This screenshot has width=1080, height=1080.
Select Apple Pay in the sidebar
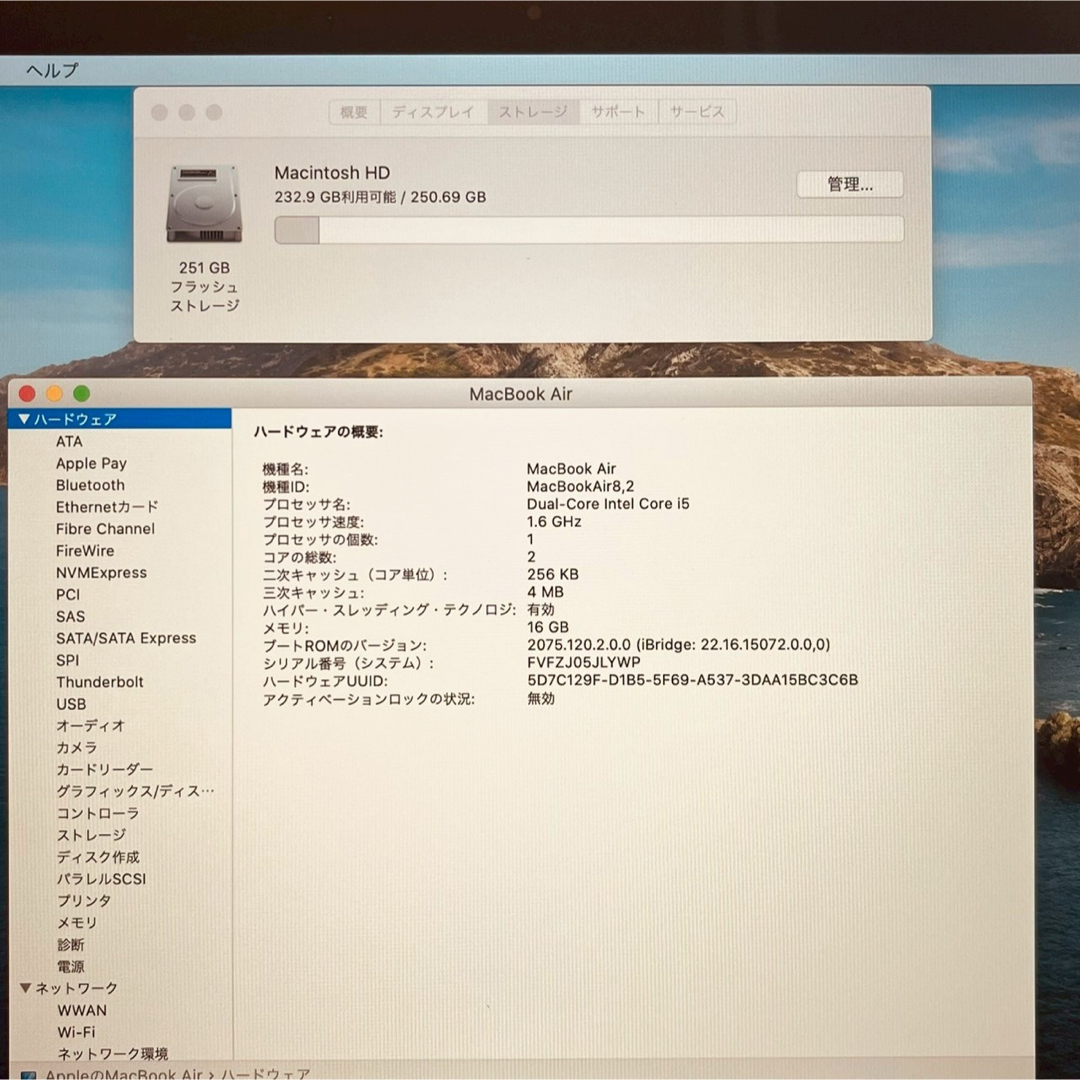coord(91,464)
